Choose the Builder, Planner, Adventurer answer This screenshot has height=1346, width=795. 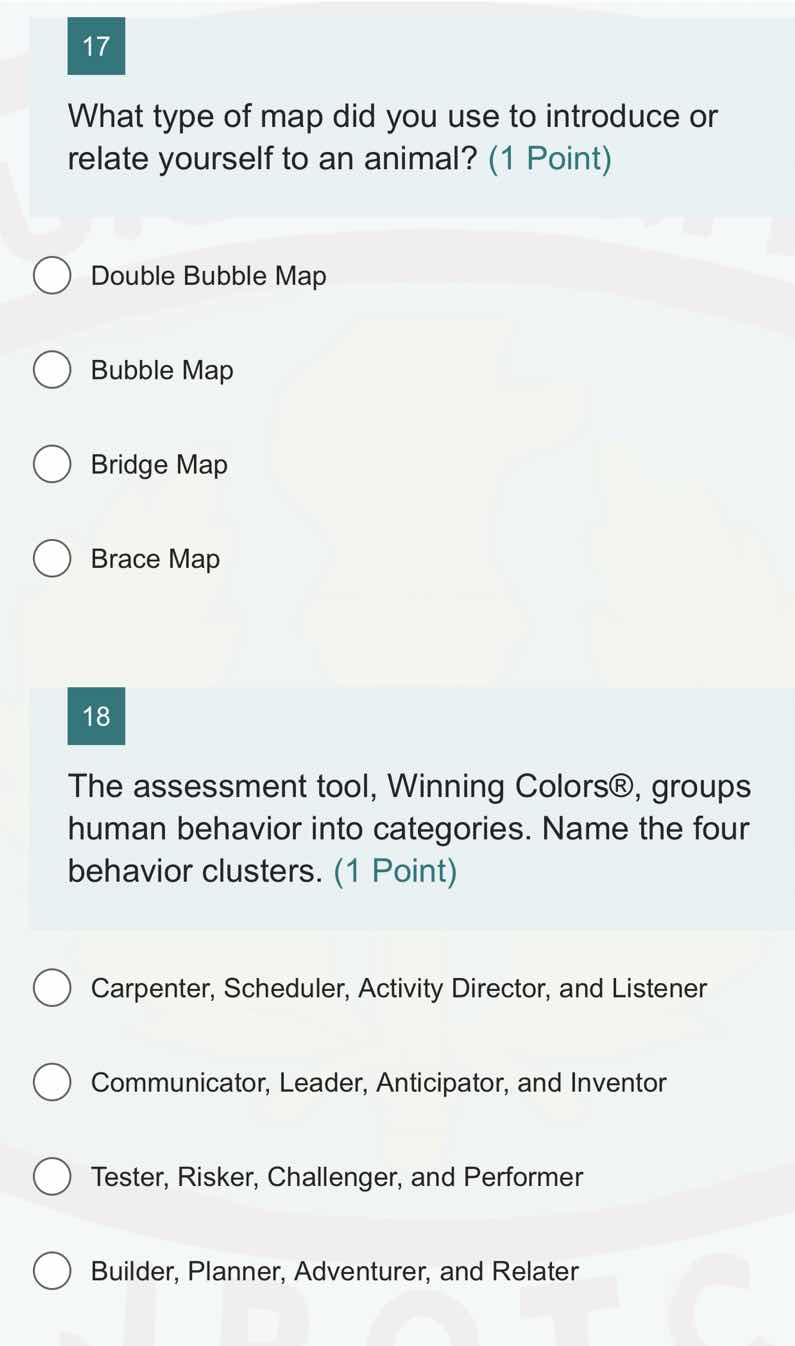pos(52,1271)
